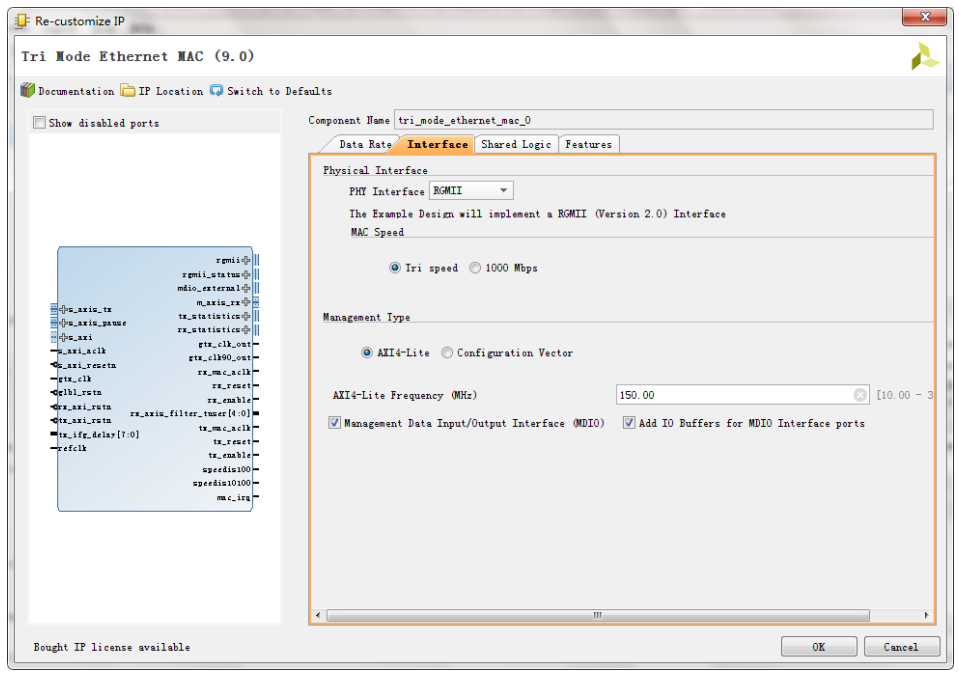The height and width of the screenshot is (673, 959).
Task: Click the gtx_clk90_out port label
Action: 219,358
